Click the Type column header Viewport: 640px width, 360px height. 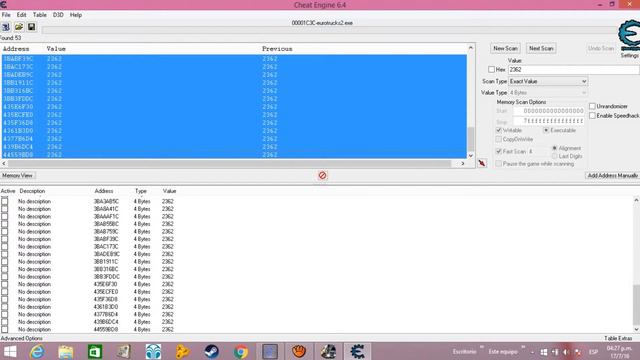click(141, 191)
